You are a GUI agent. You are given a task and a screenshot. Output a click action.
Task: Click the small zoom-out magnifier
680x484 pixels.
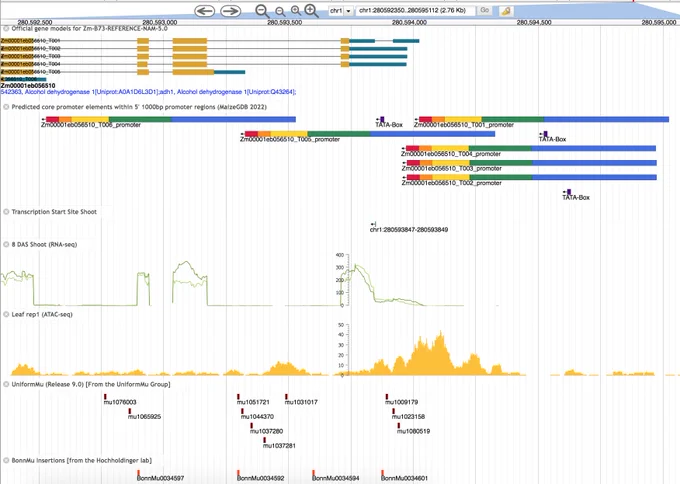click(x=281, y=12)
